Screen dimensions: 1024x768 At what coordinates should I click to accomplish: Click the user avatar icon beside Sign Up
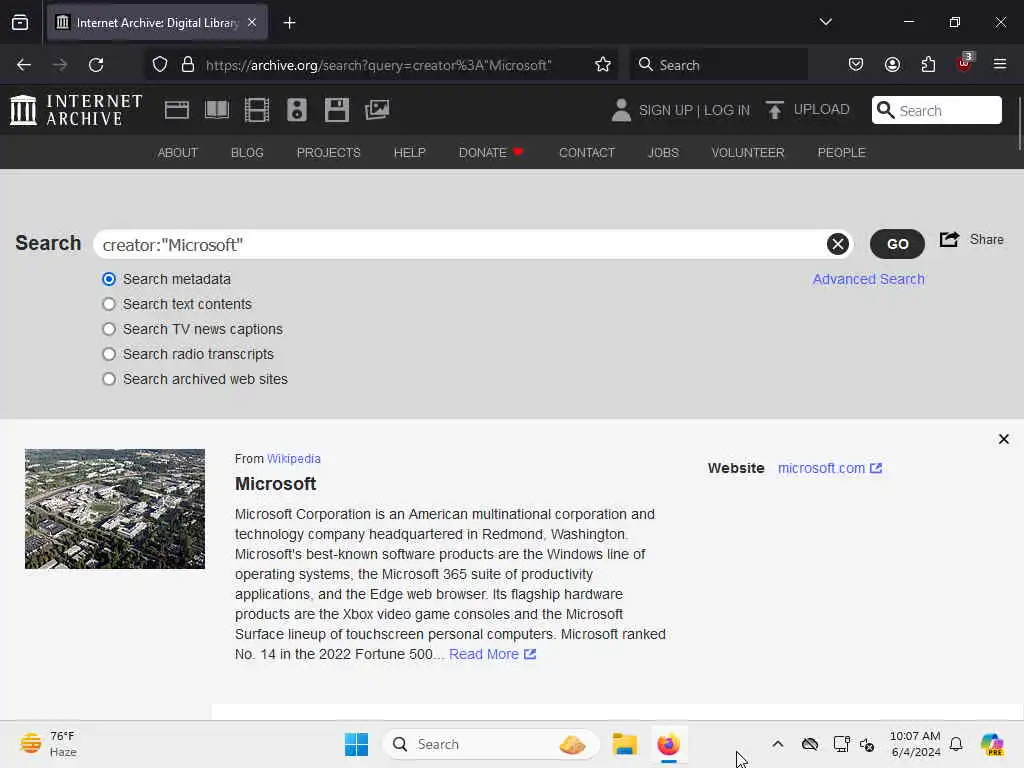coord(621,110)
